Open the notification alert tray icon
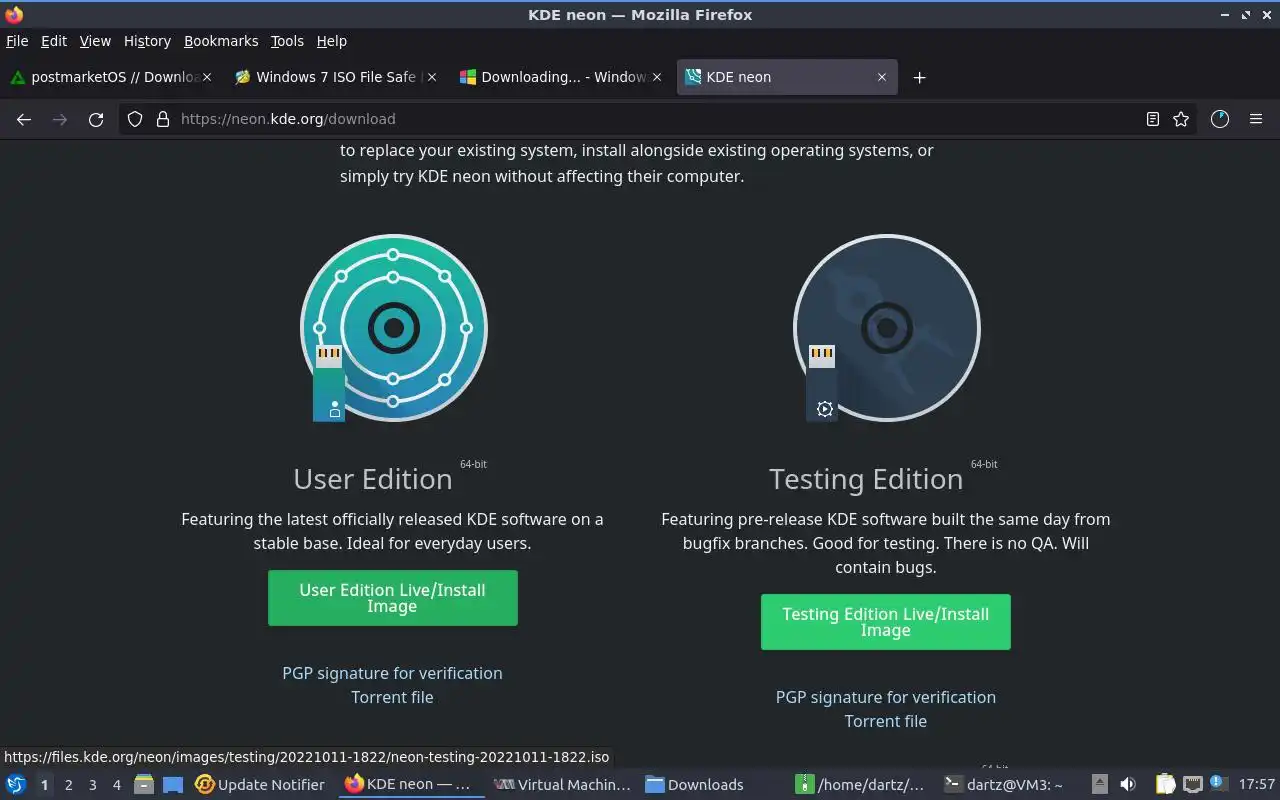The height and width of the screenshot is (800, 1280). [1217, 783]
